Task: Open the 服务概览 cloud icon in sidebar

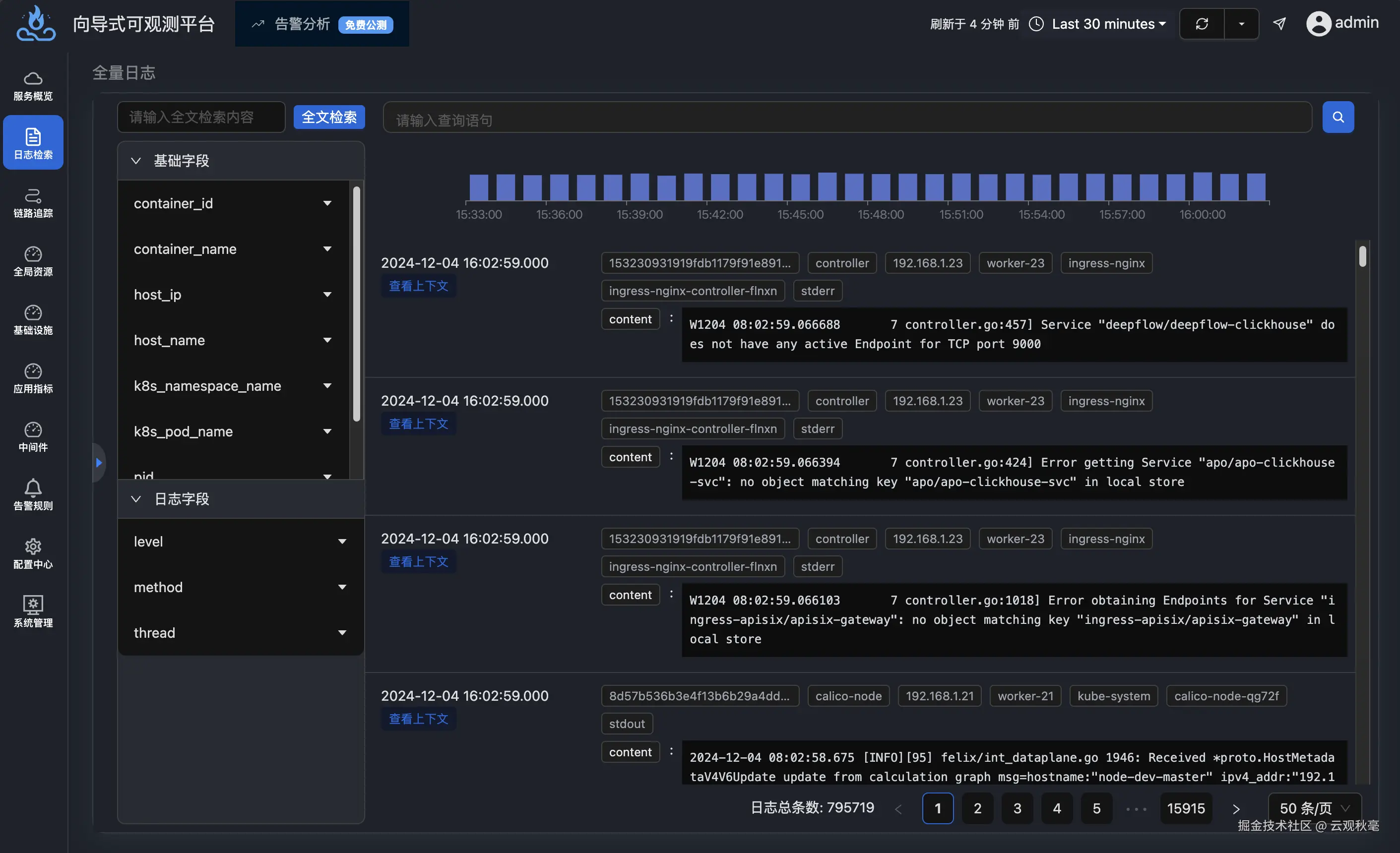Action: (33, 79)
